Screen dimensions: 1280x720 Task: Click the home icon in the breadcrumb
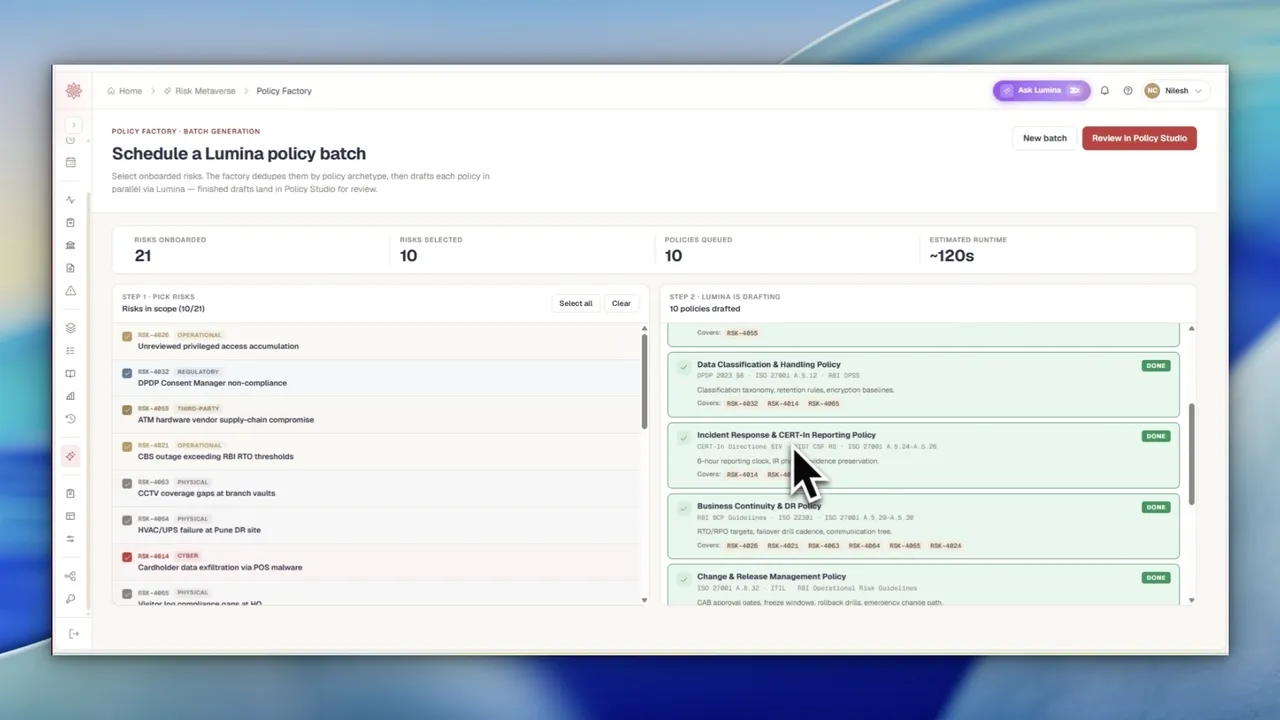point(111,91)
